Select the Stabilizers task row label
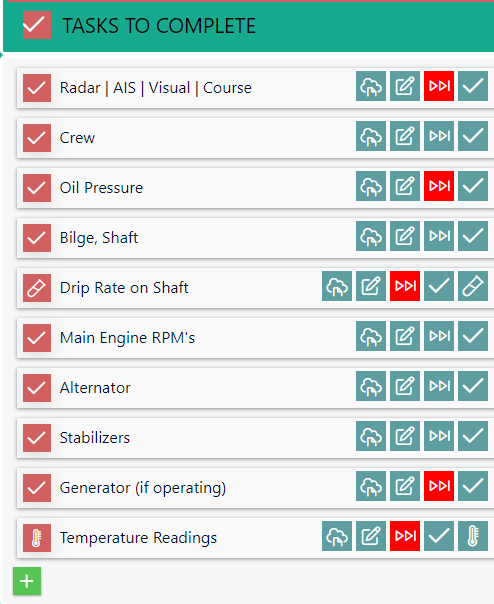The image size is (494, 604). coord(95,438)
